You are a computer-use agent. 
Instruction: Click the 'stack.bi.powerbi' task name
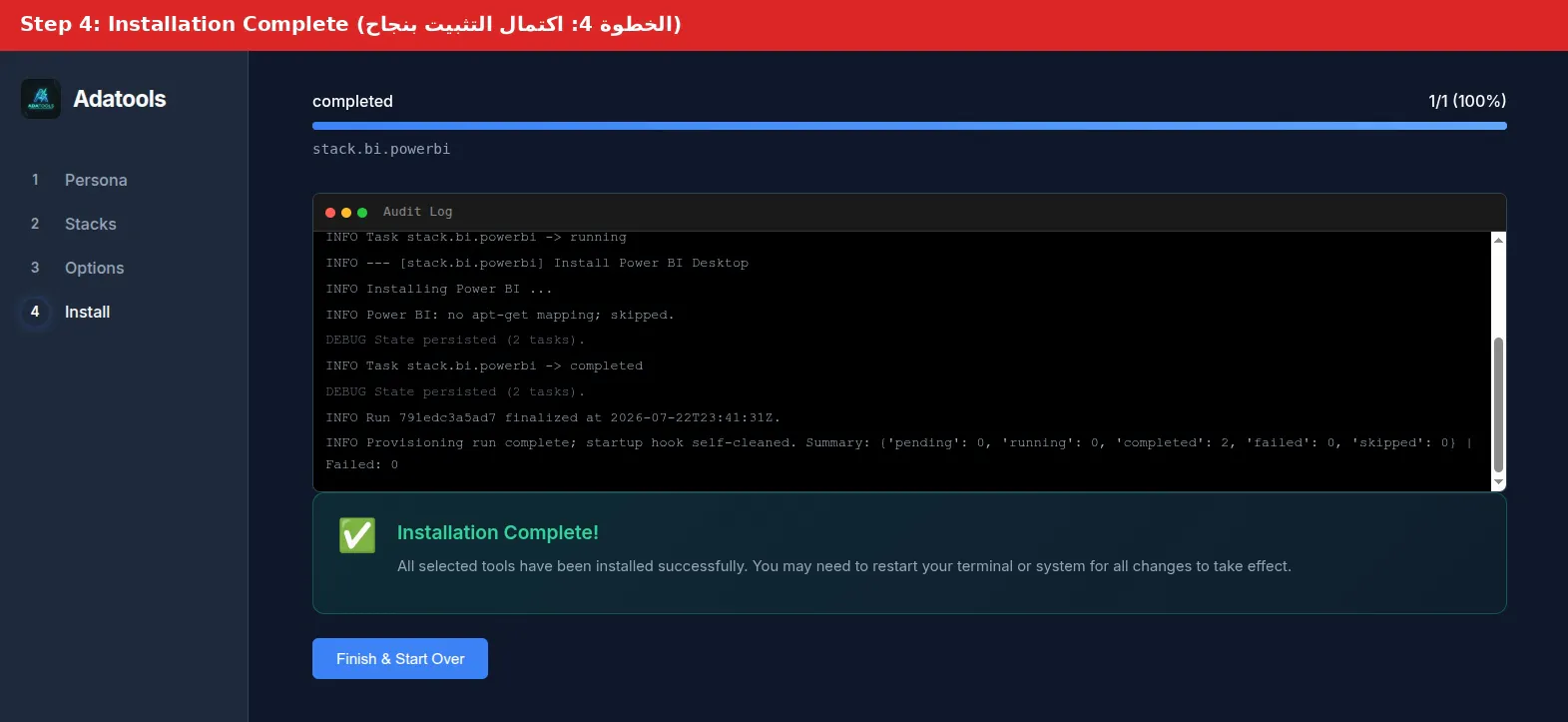381,149
